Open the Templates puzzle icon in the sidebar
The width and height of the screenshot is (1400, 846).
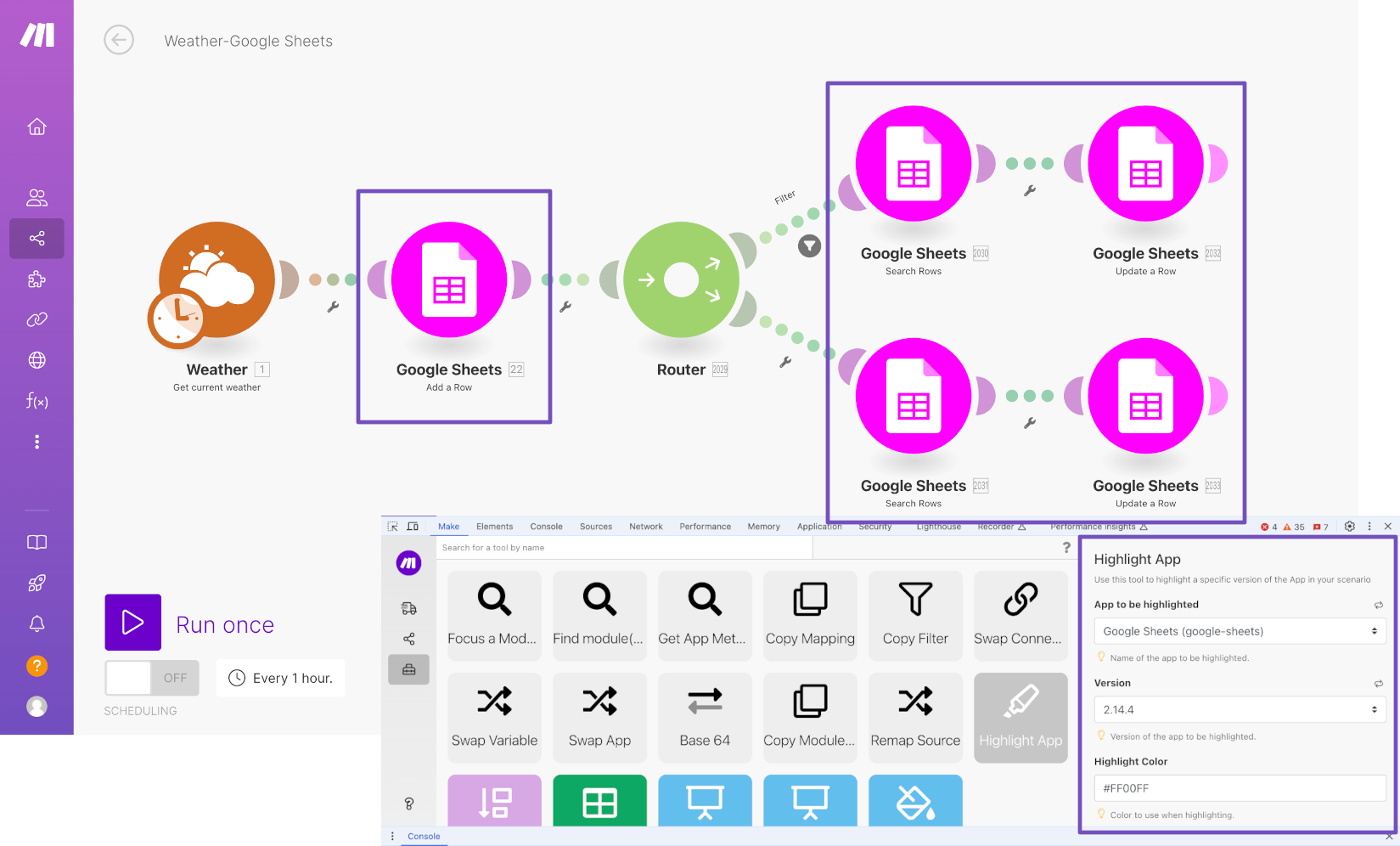(x=37, y=279)
